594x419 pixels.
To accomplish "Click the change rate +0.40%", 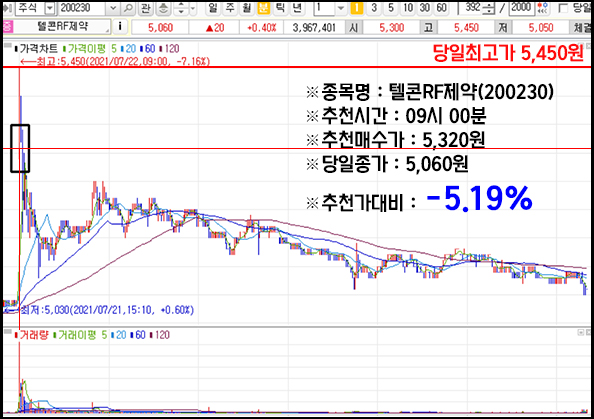I will pyautogui.click(x=262, y=27).
